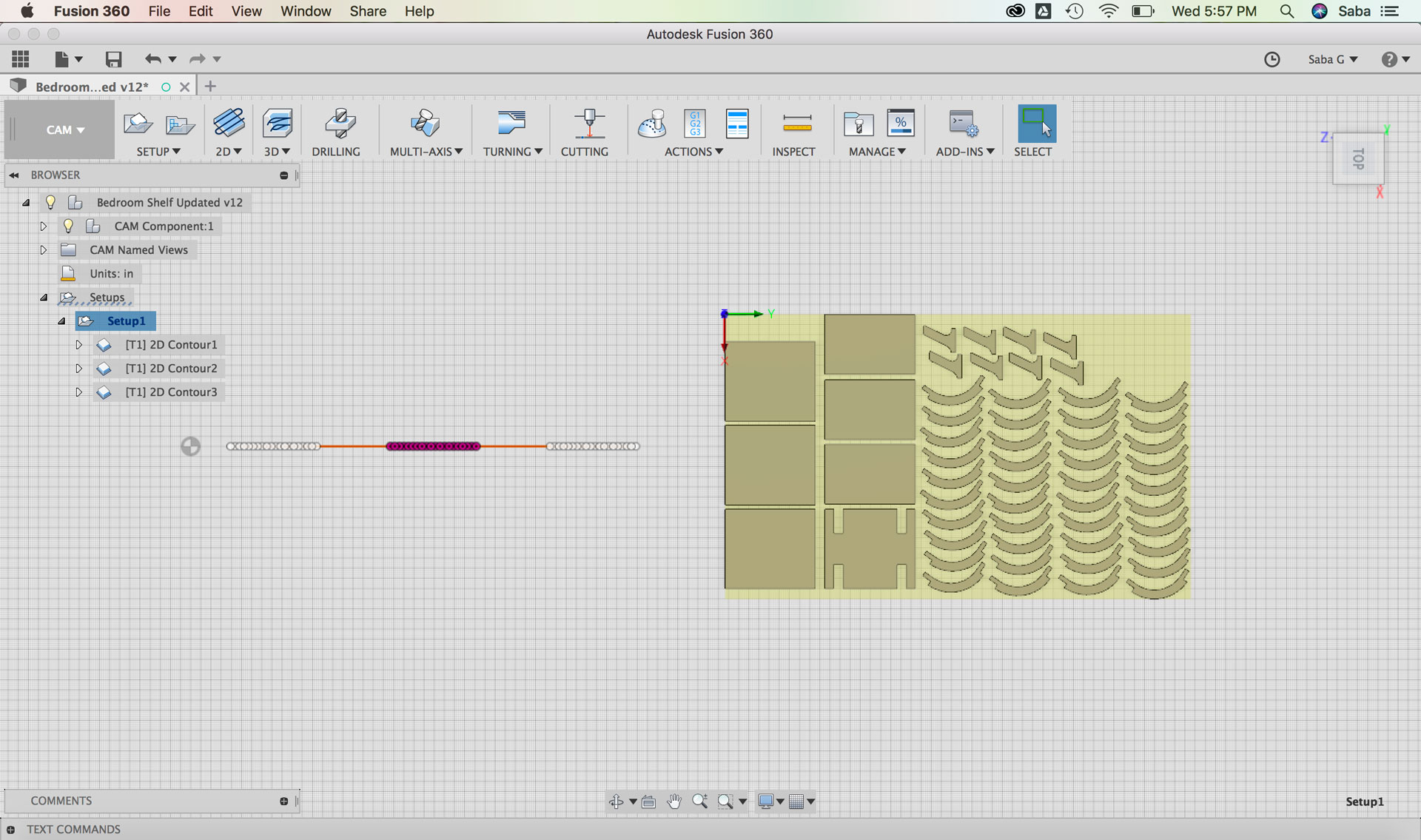Viewport: 1421px width, 840px height.
Task: Open the Tool Library icon
Action: [859, 124]
